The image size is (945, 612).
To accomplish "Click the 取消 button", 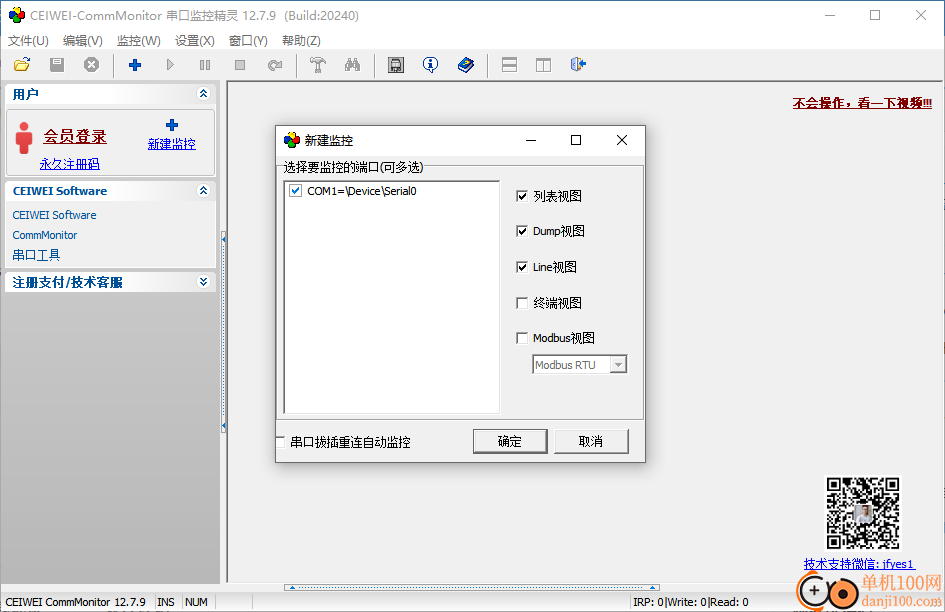I will 591,441.
